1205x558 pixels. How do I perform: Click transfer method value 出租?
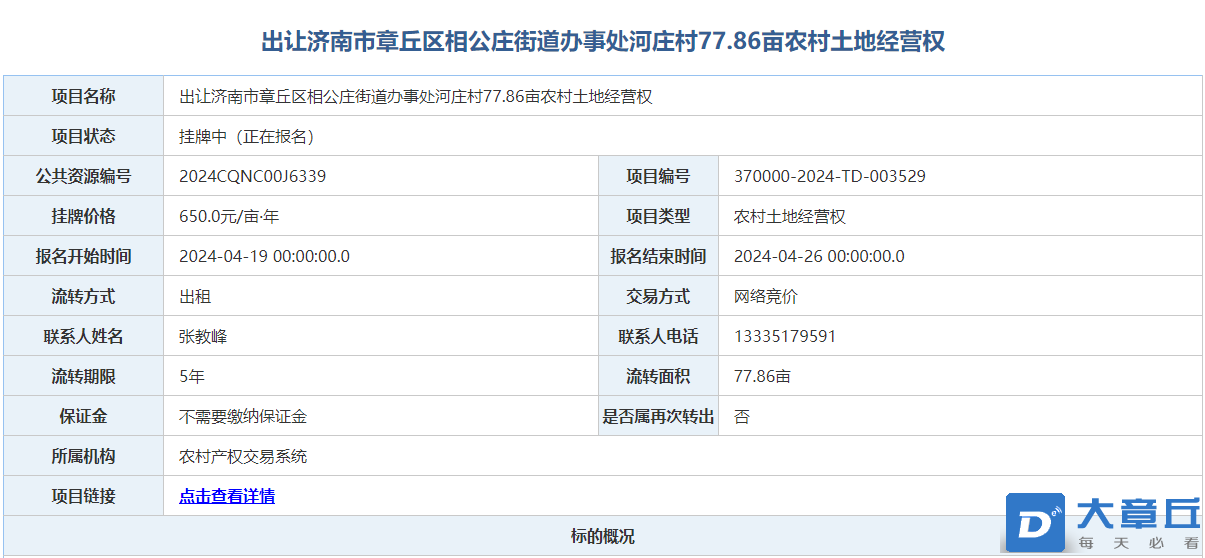[195, 296]
